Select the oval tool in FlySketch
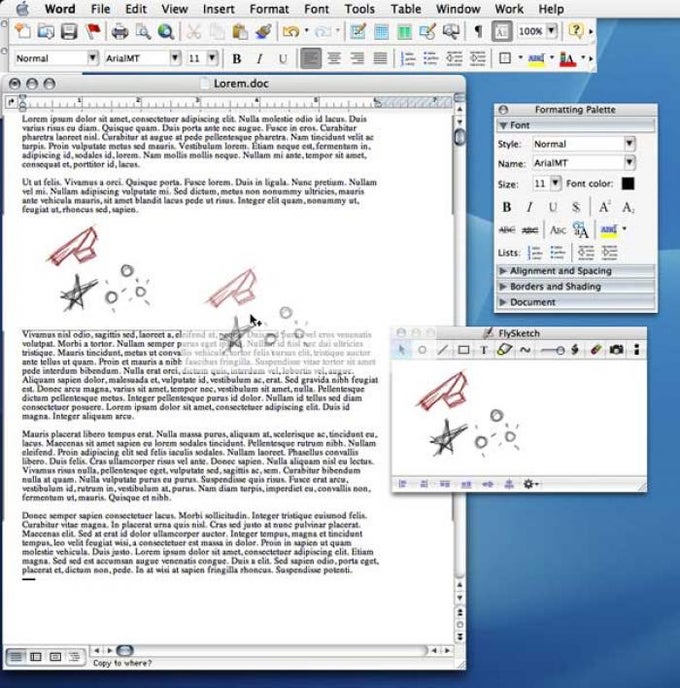Screen dimensions: 680x688 (422, 350)
